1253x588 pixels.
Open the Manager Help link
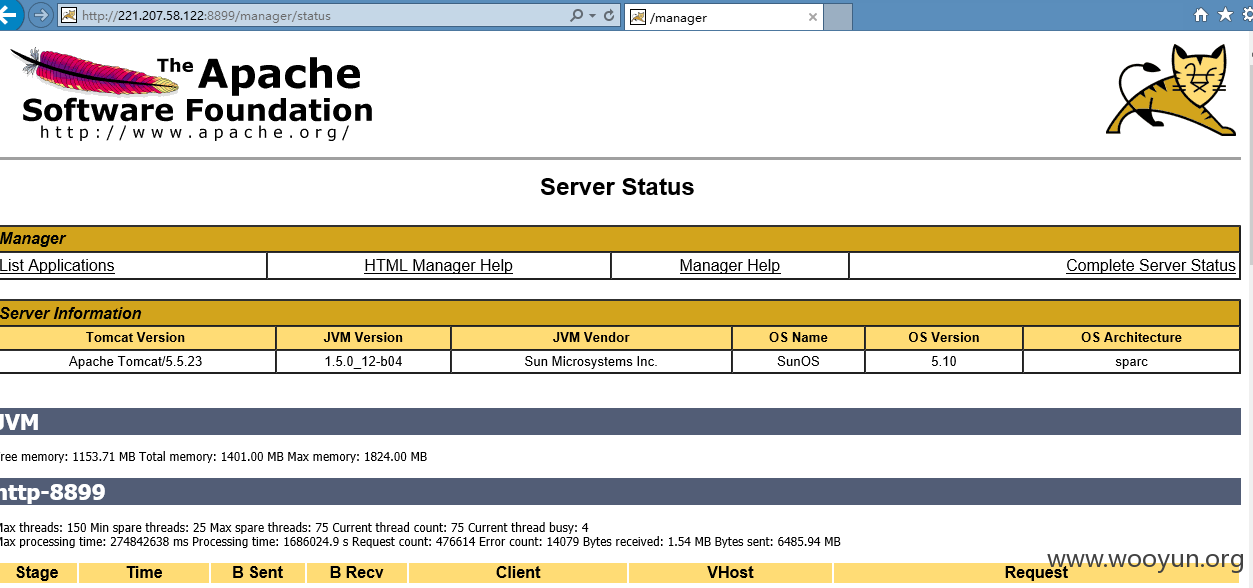pyautogui.click(x=730, y=265)
